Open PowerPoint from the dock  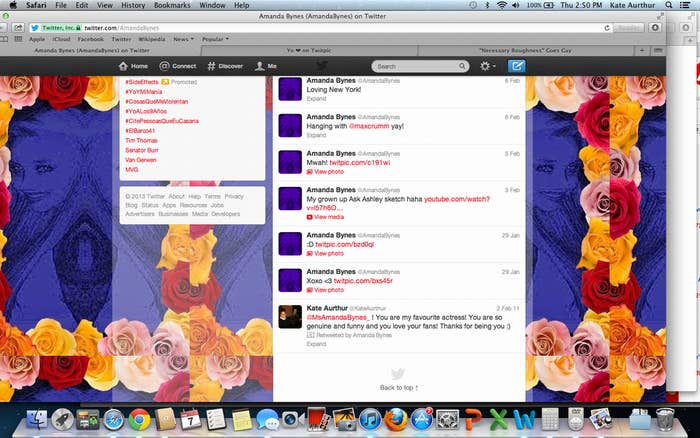473,420
